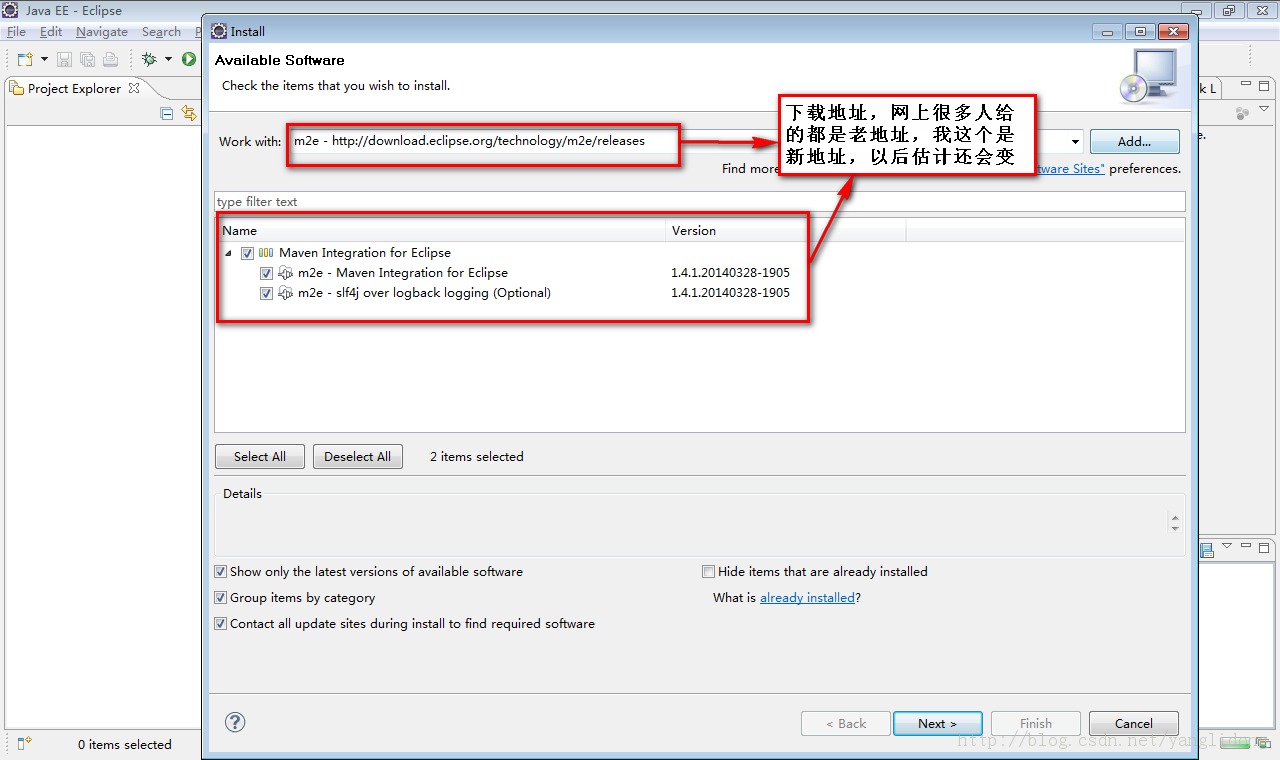Click the Debug bug icon in toolbar
This screenshot has height=760, width=1280.
[149, 60]
